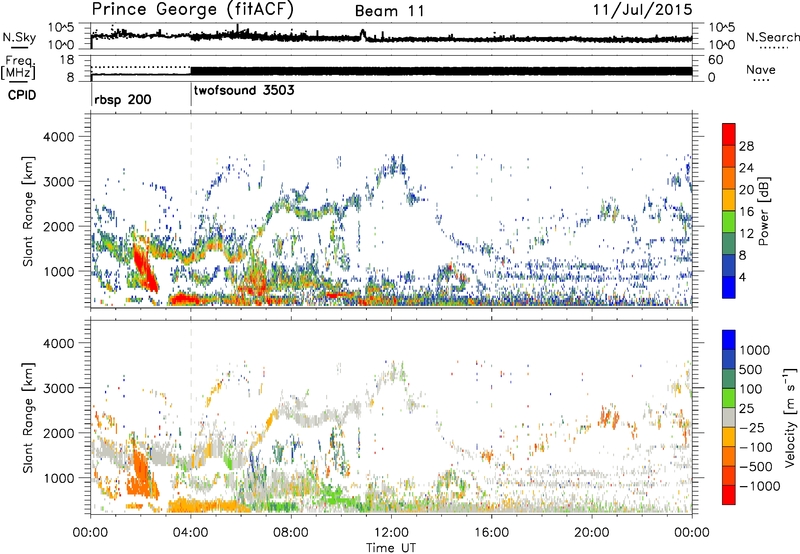Select the 'twofsound 3503' CPID marker
Viewport: 800px width, 554px height.
[244, 90]
